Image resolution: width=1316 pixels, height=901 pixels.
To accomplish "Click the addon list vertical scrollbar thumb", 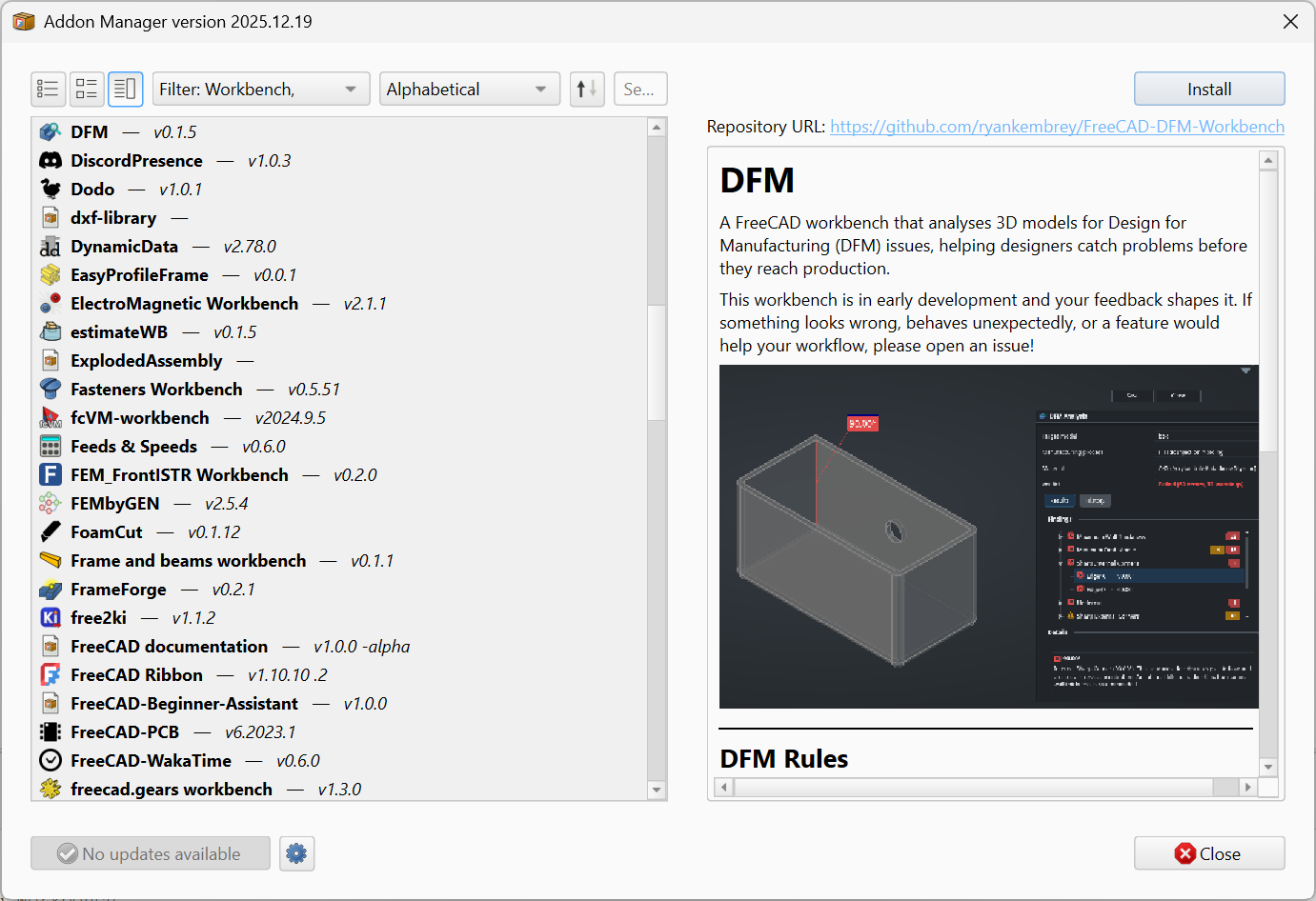I will [656, 363].
